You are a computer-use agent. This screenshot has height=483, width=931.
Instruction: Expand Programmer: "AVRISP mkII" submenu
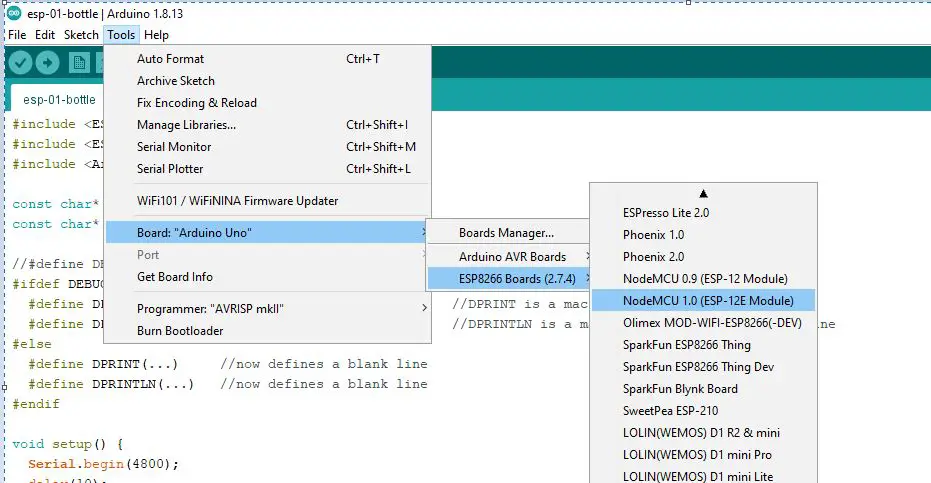click(x=267, y=309)
